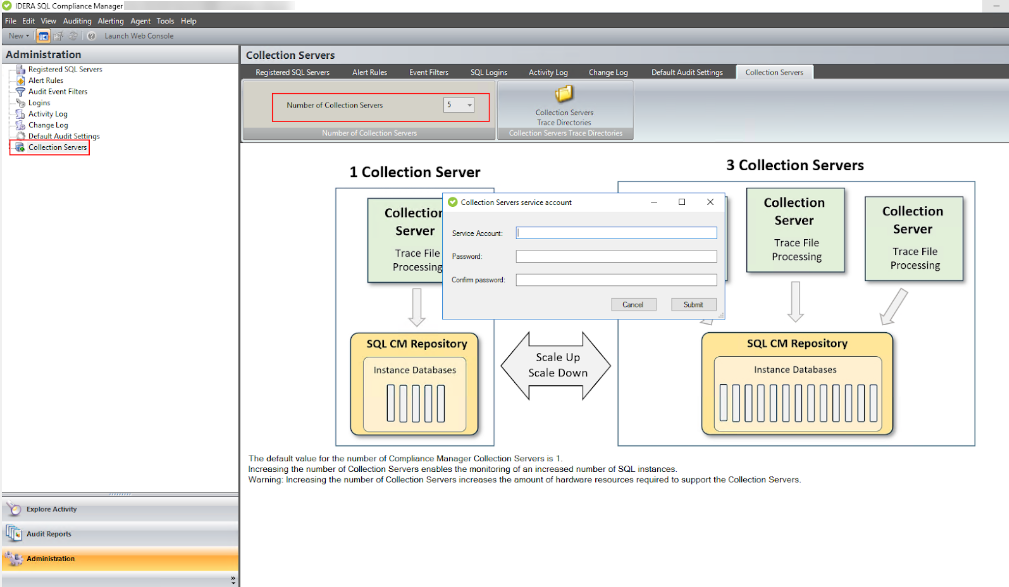This screenshot has width=1009, height=587.
Task: Select the Collection Servers tab
Action: [x=774, y=72]
